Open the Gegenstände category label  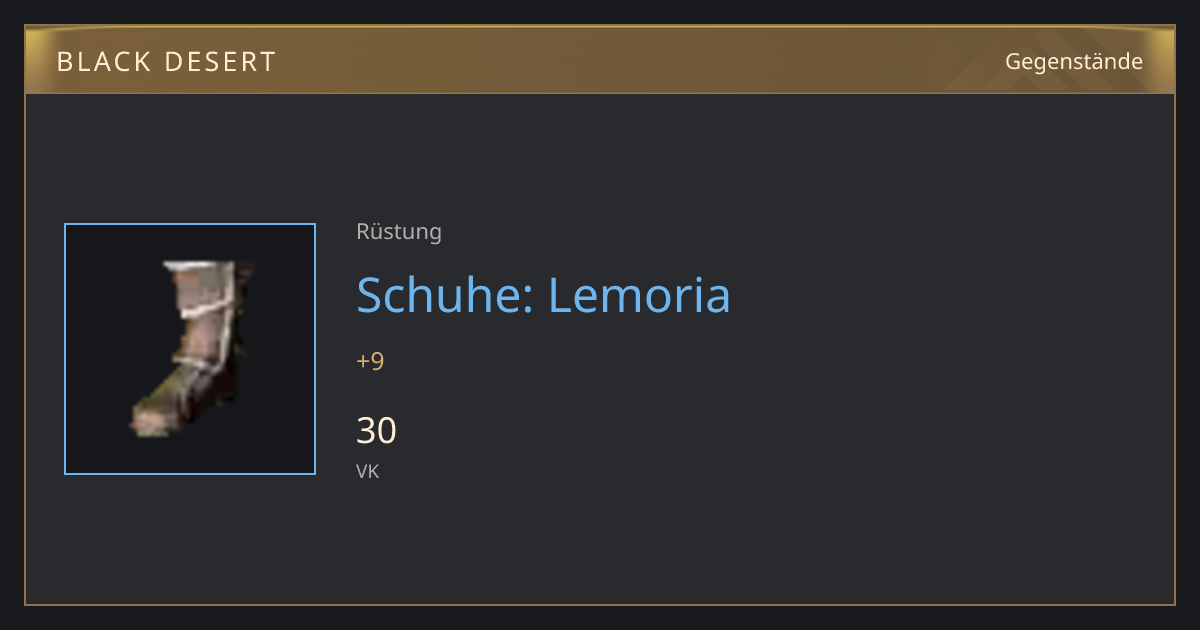[1073, 62]
